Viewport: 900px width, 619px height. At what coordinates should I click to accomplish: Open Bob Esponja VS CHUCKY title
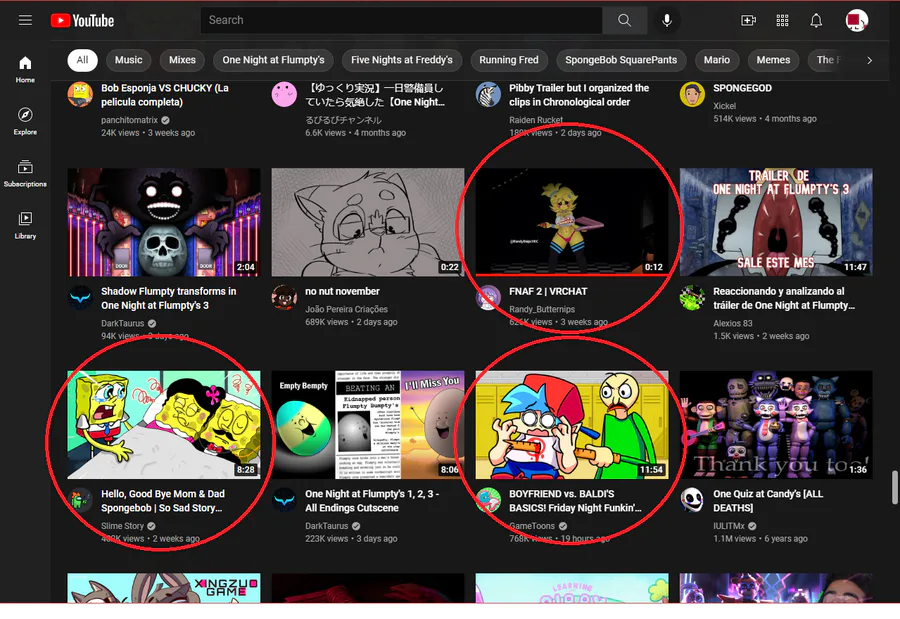point(165,95)
